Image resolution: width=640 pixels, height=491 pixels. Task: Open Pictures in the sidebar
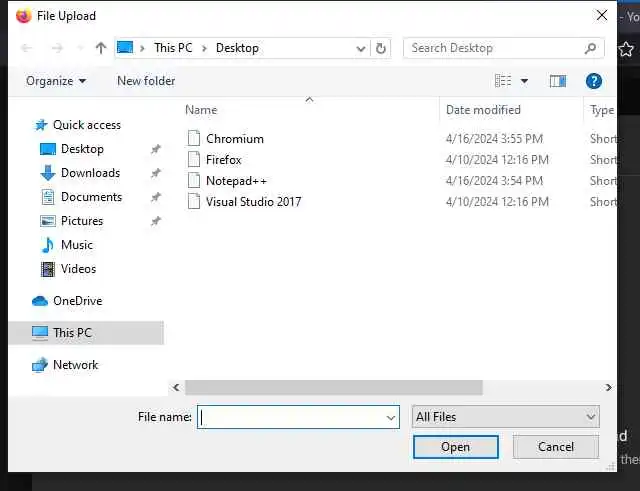pyautogui.click(x=82, y=221)
